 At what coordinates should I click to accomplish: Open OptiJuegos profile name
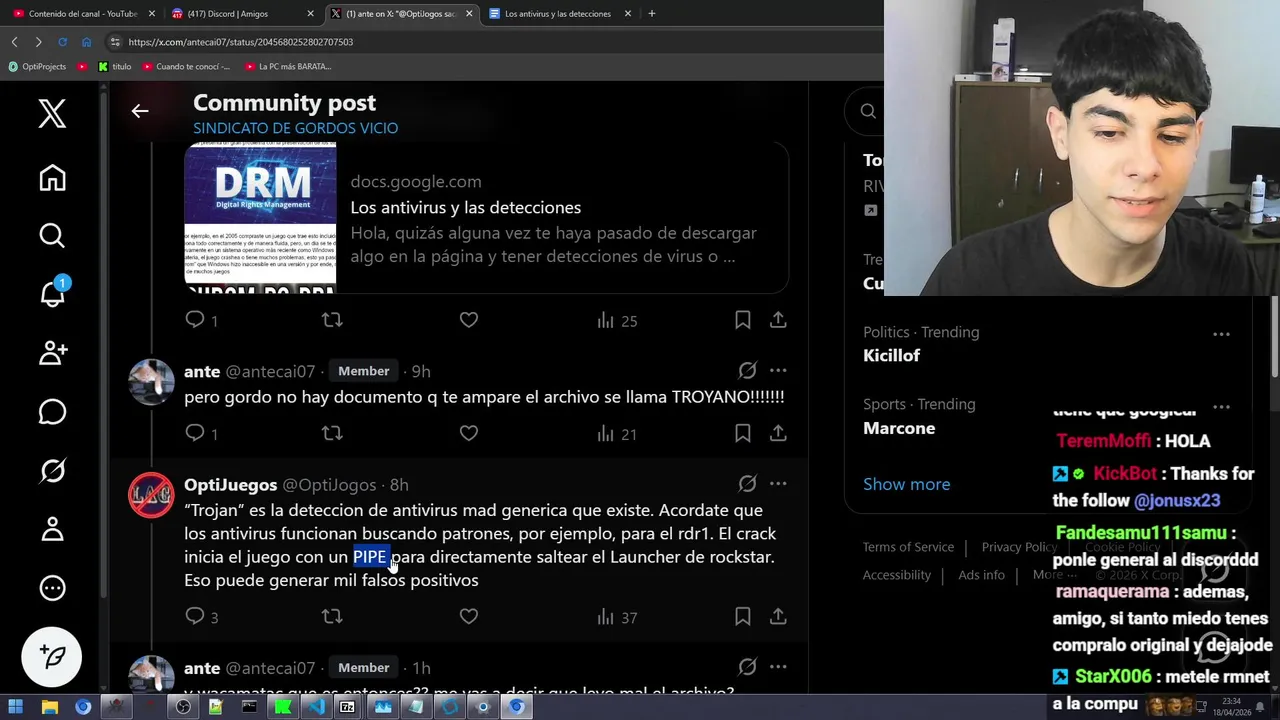coord(230,484)
